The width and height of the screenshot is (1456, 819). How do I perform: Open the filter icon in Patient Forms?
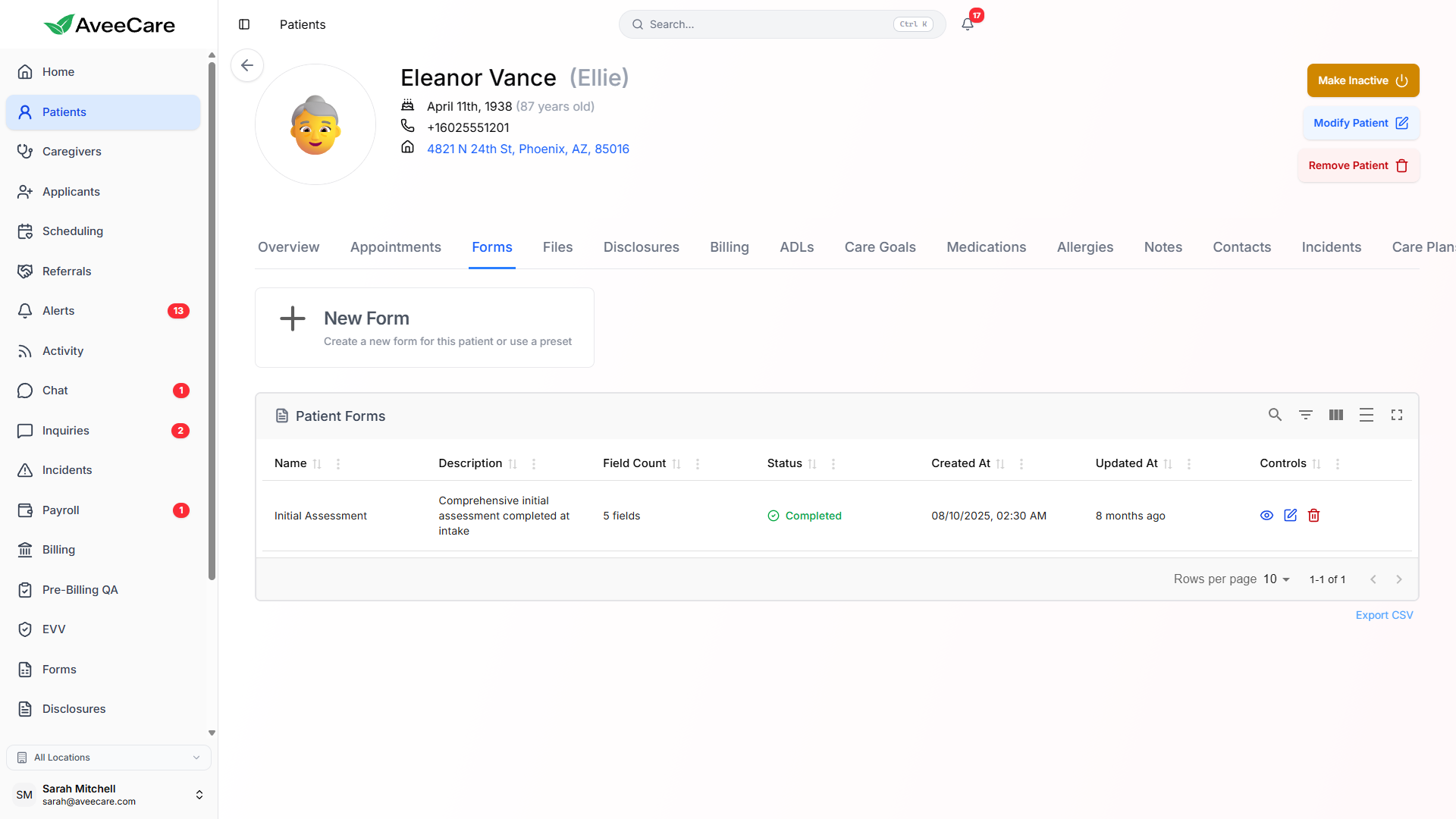(x=1305, y=415)
